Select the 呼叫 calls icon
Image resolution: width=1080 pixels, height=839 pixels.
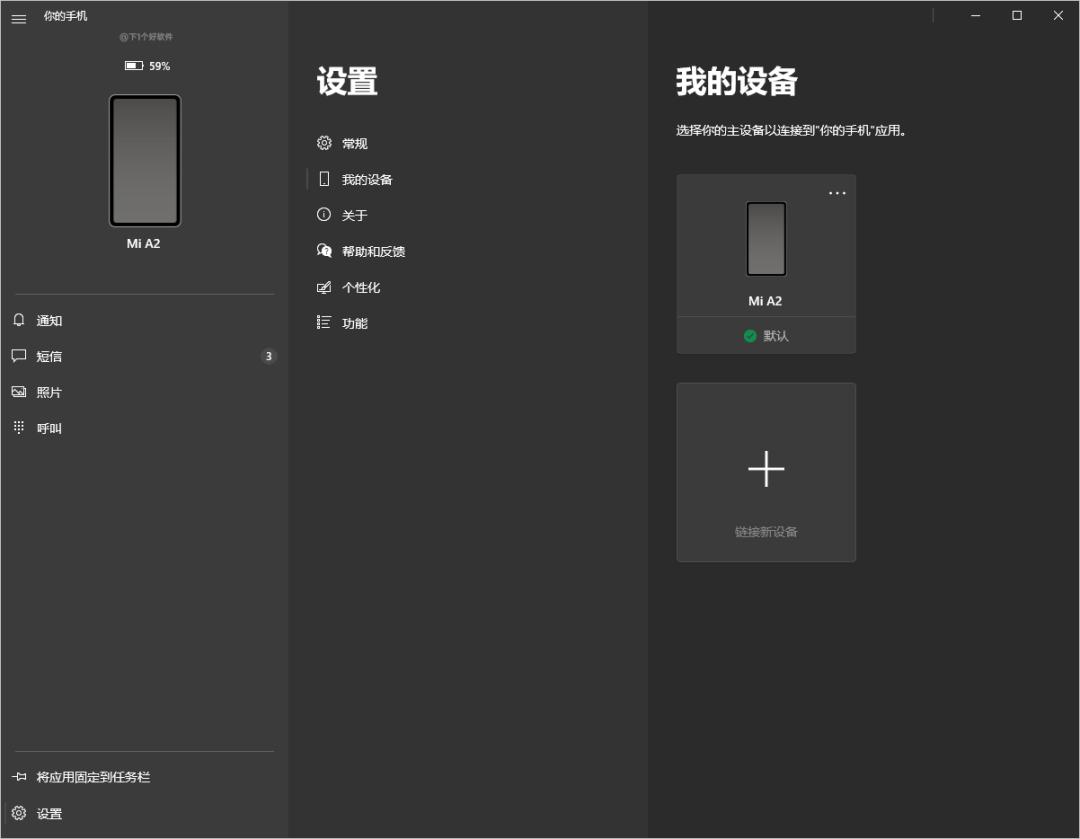pyautogui.click(x=47, y=428)
